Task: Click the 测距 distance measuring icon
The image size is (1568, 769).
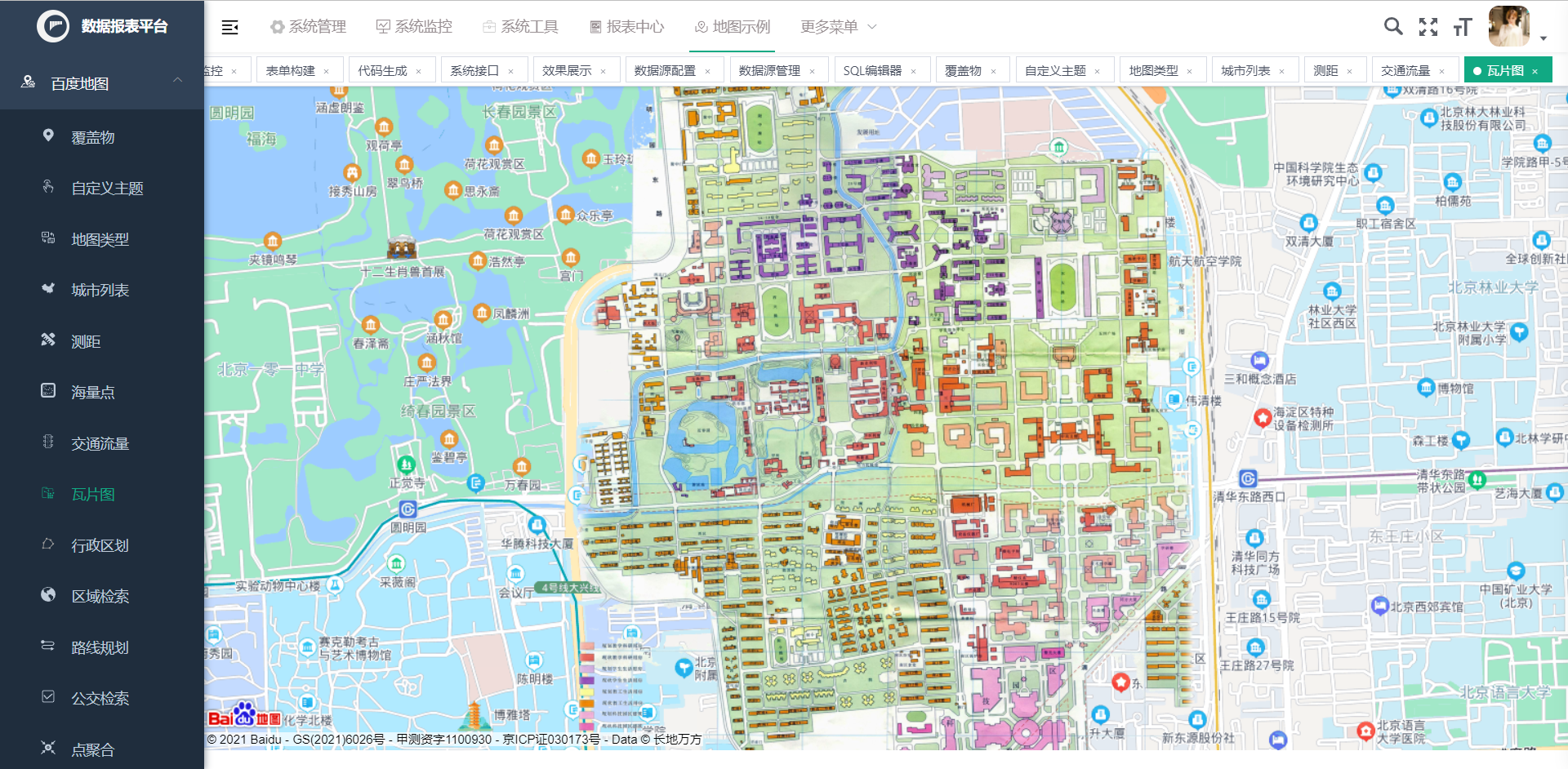Action: pyautogui.click(x=47, y=340)
